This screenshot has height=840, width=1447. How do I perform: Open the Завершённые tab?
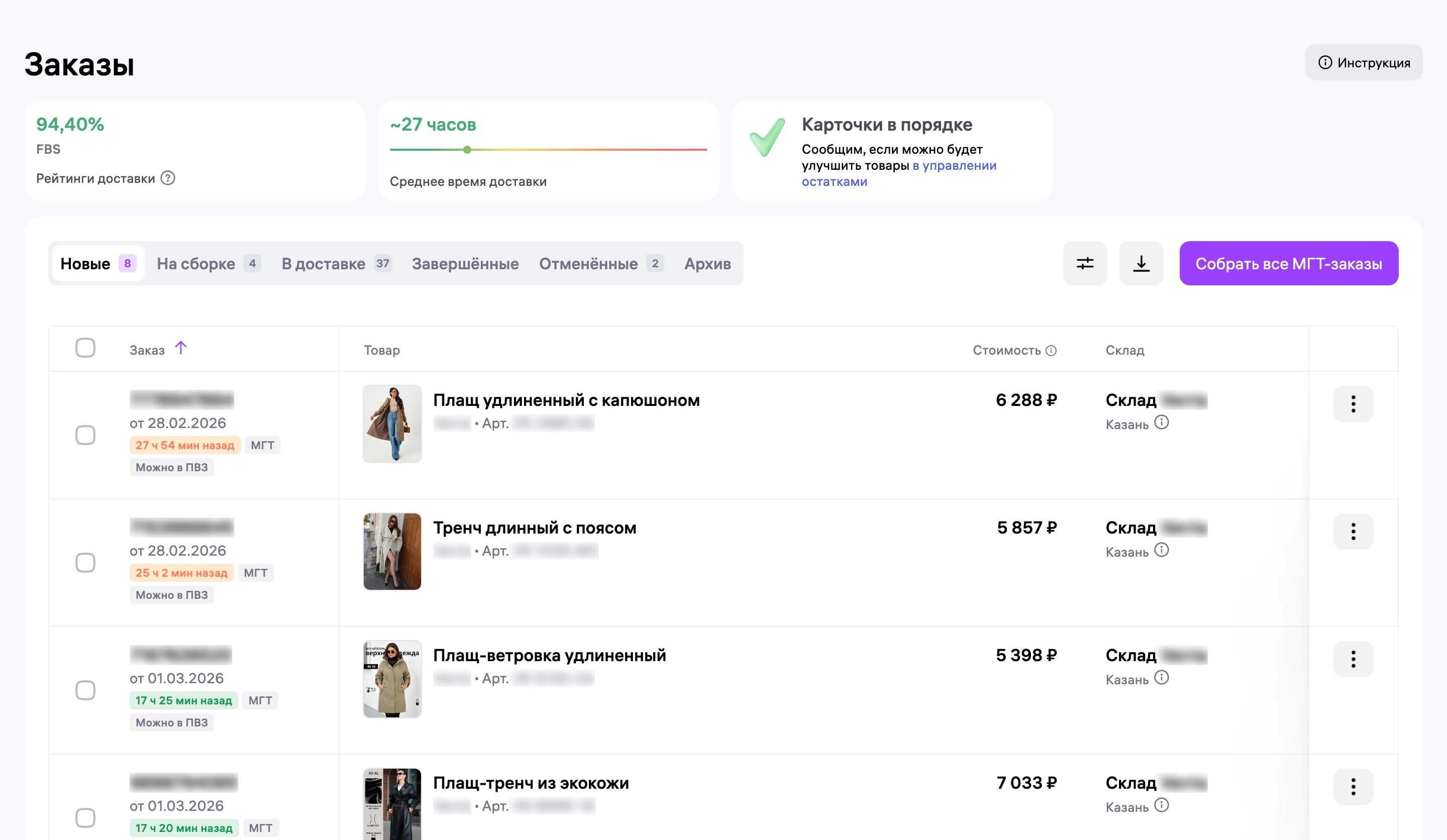(x=465, y=264)
